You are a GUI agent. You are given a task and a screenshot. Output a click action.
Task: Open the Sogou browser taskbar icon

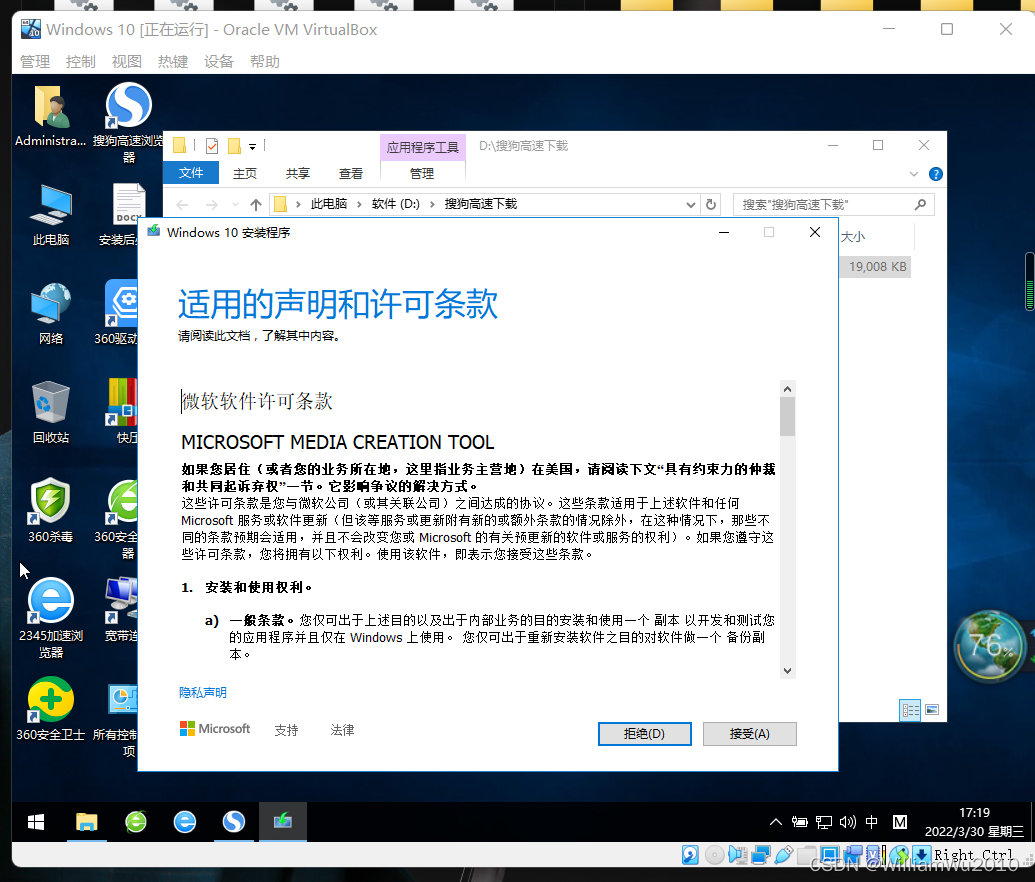click(234, 822)
